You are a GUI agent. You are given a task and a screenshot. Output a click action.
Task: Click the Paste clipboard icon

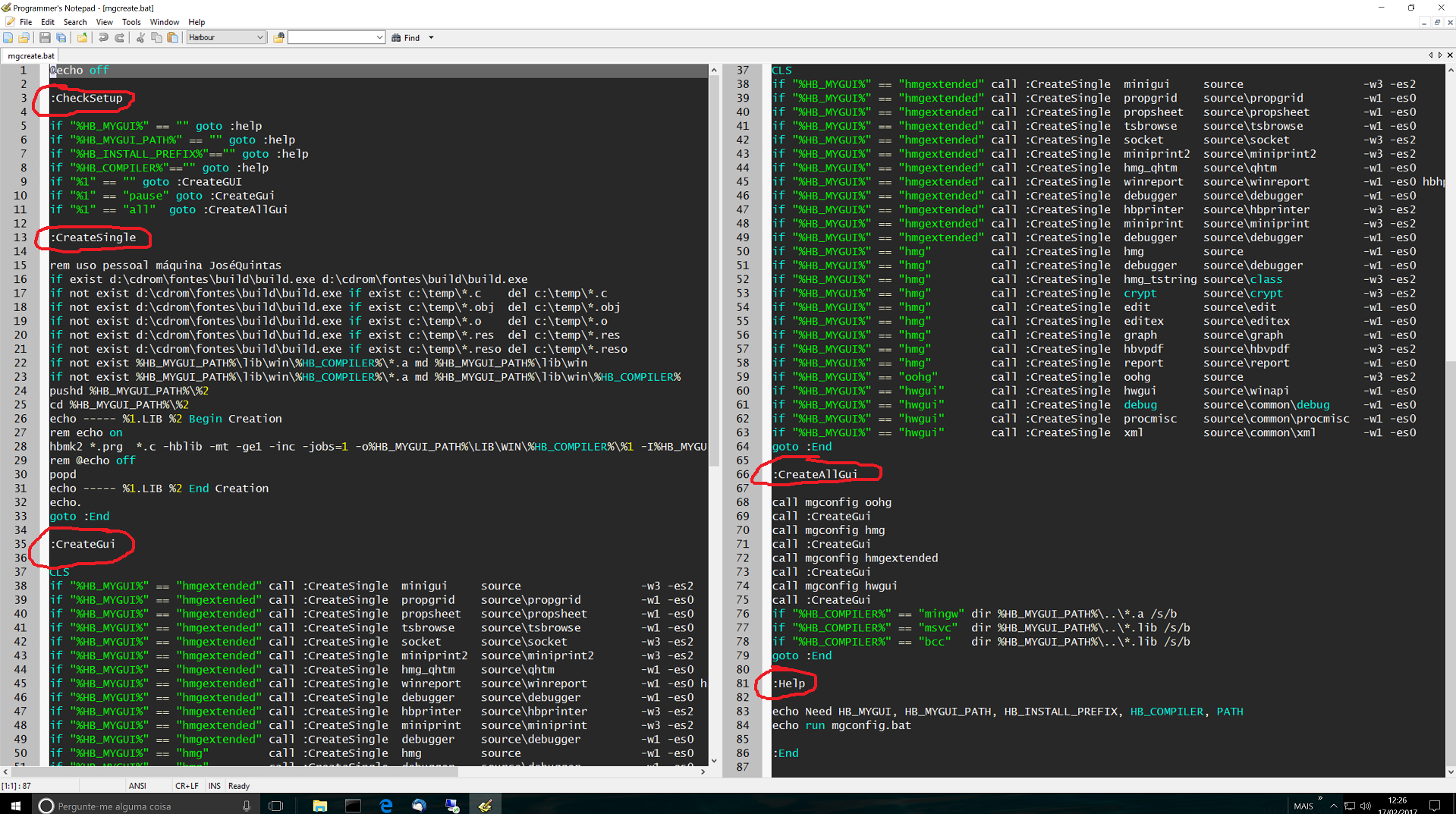coord(173,37)
